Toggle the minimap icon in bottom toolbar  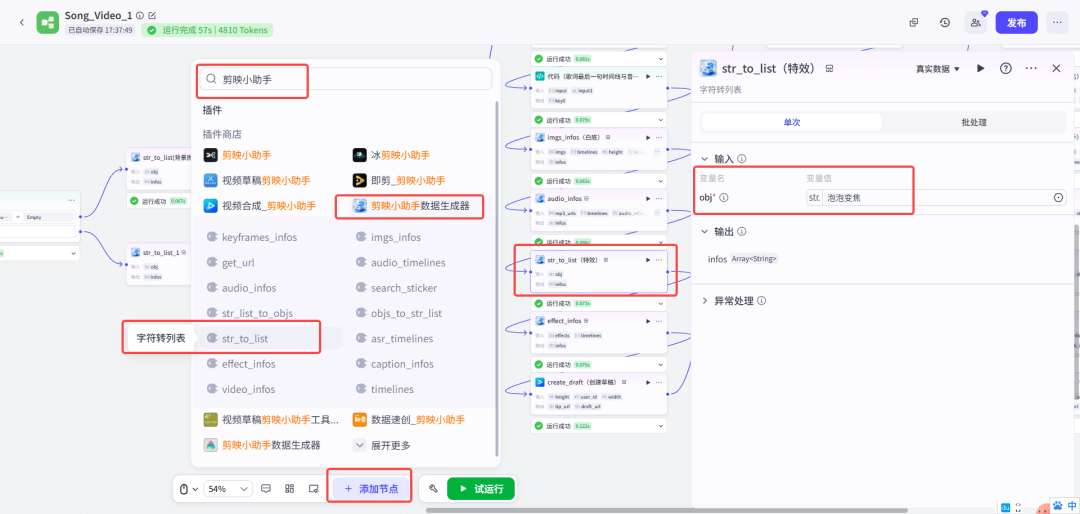pyautogui.click(x=313, y=489)
